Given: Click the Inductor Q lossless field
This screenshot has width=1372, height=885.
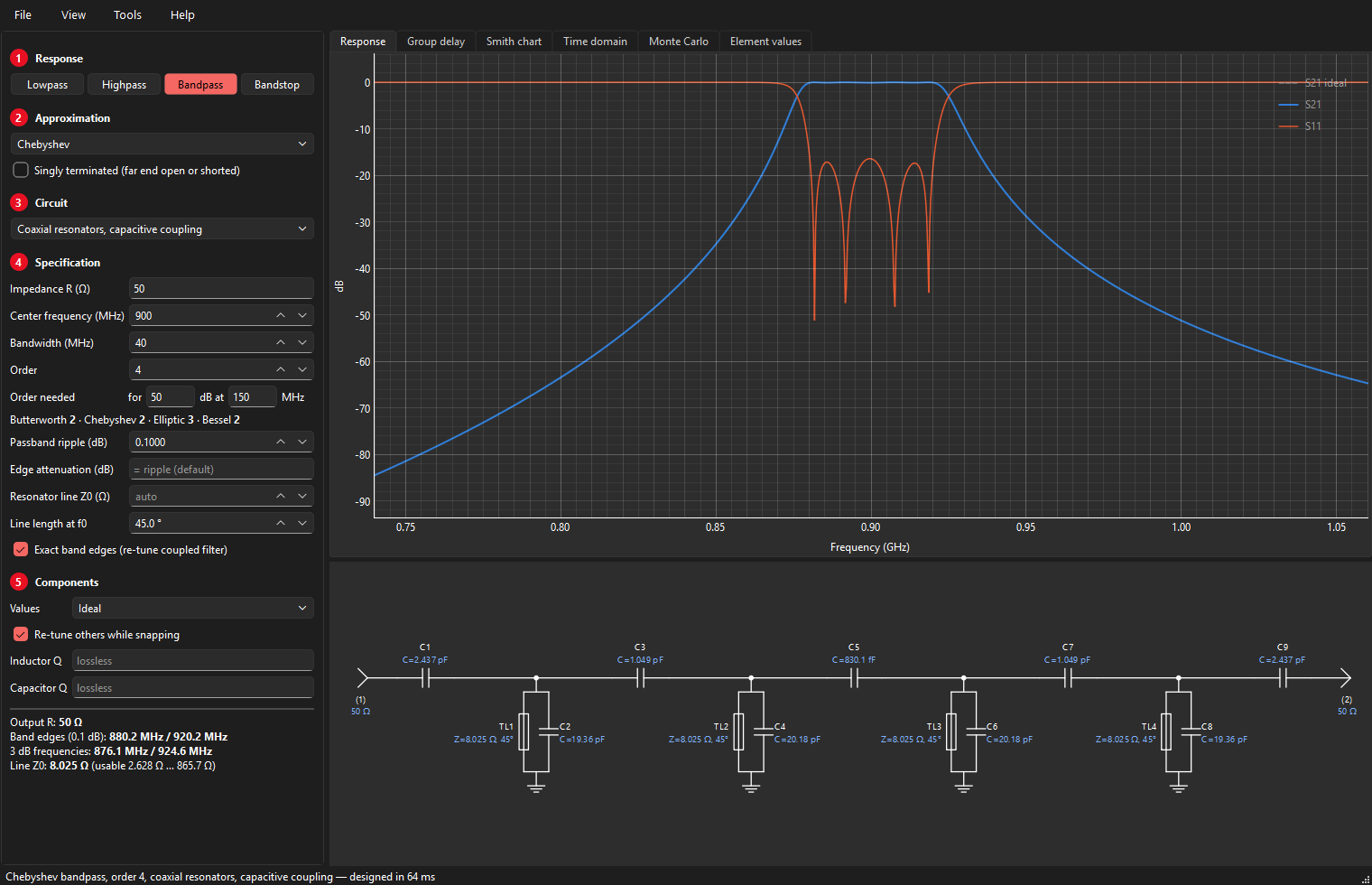Looking at the screenshot, I should click(192, 660).
